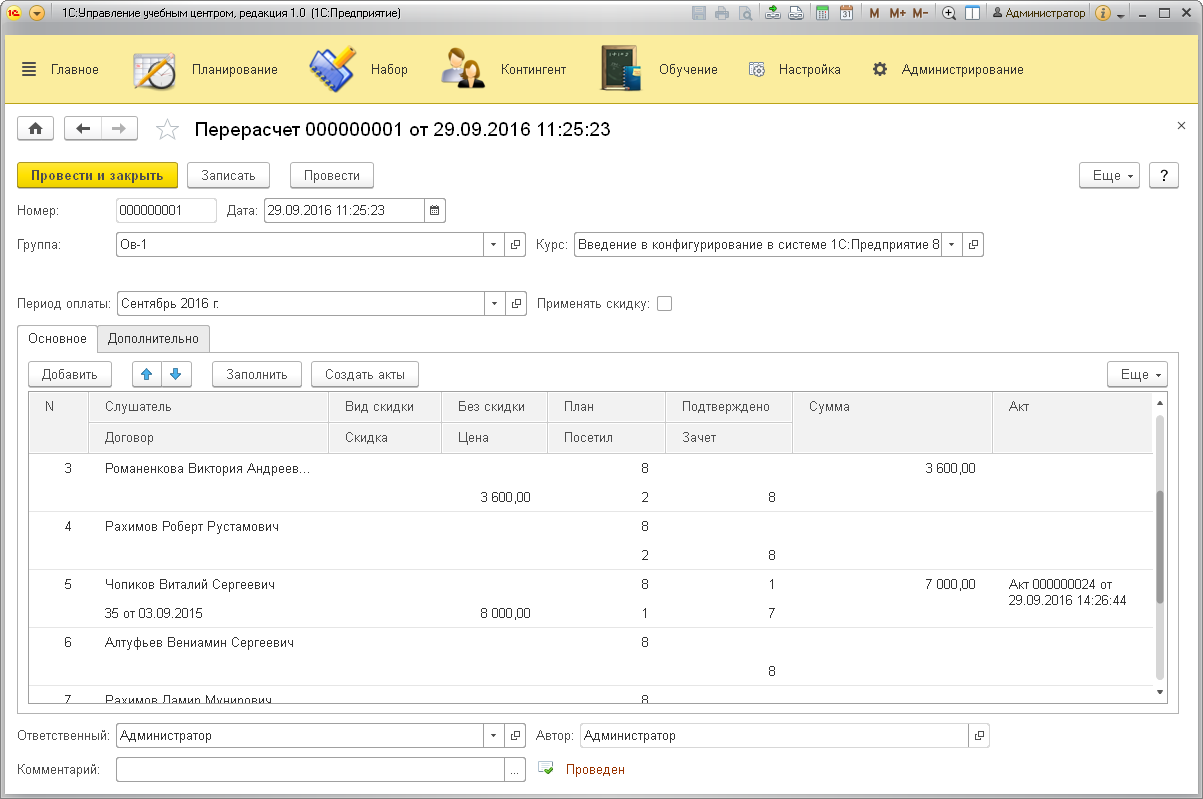1203x799 pixels.
Task: Open the Ответственный dropdown list
Action: (495, 736)
